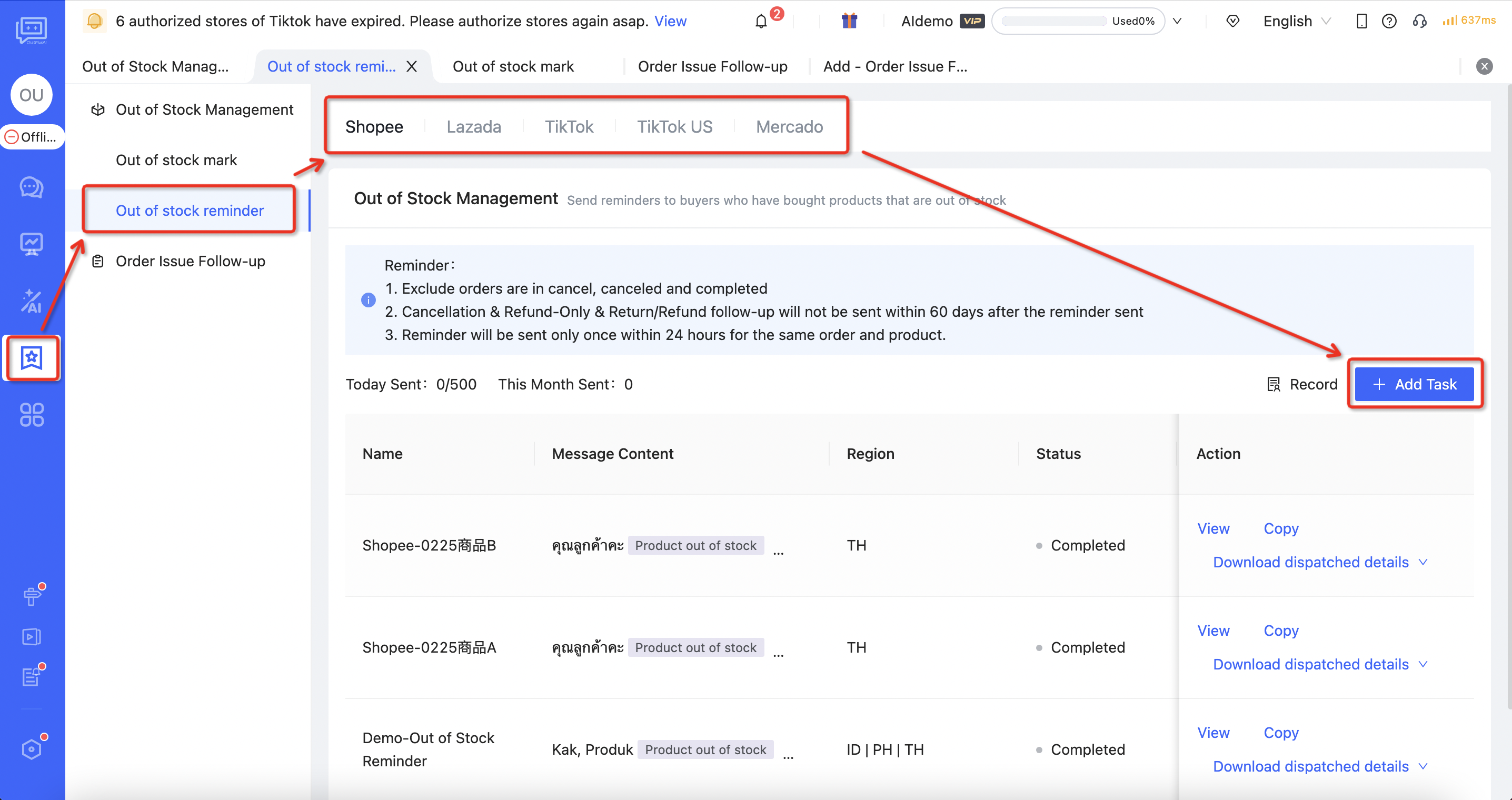
Task: Click the notification bell with badge
Action: (761, 21)
